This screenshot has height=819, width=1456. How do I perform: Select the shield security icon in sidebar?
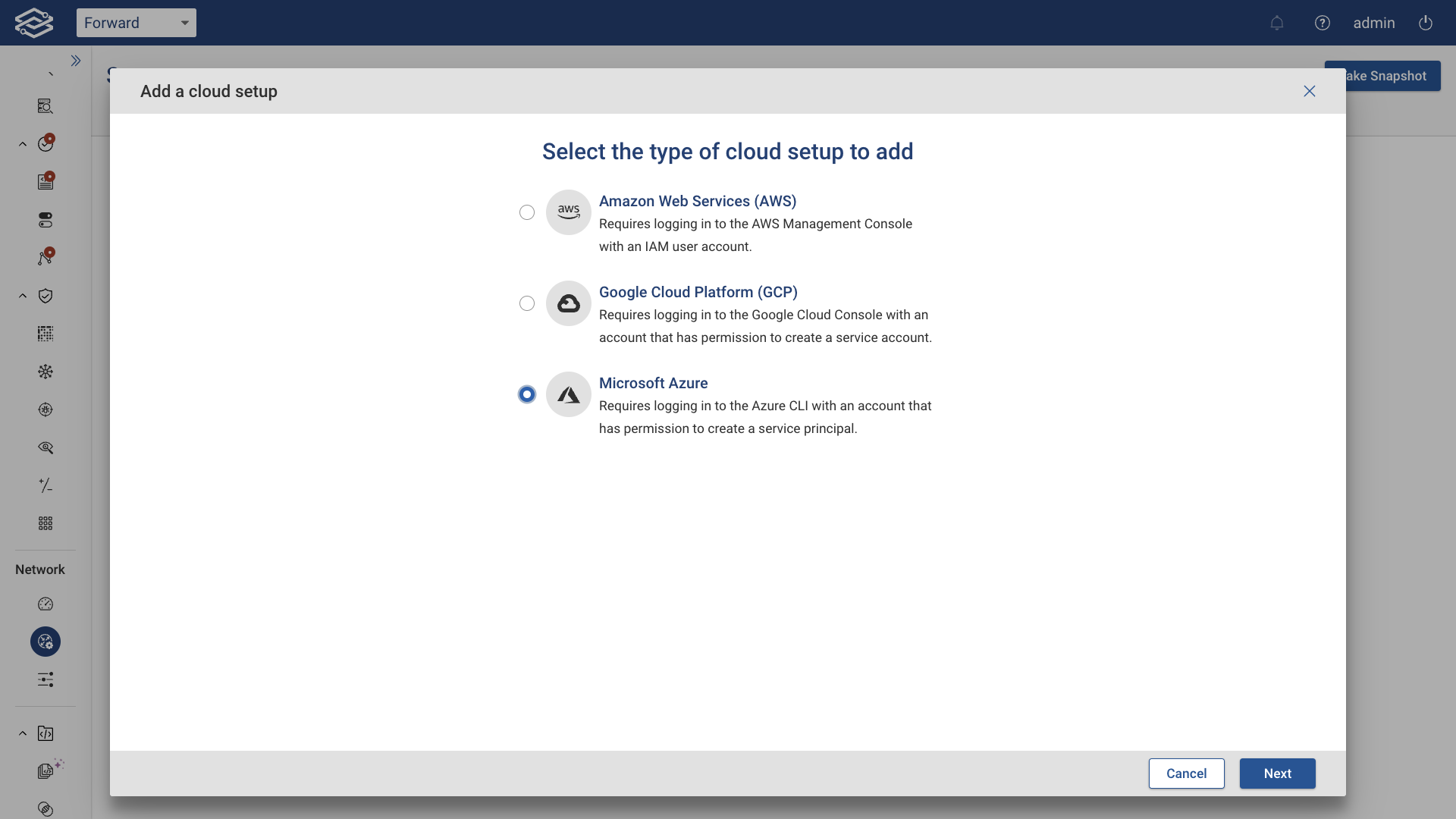[45, 296]
